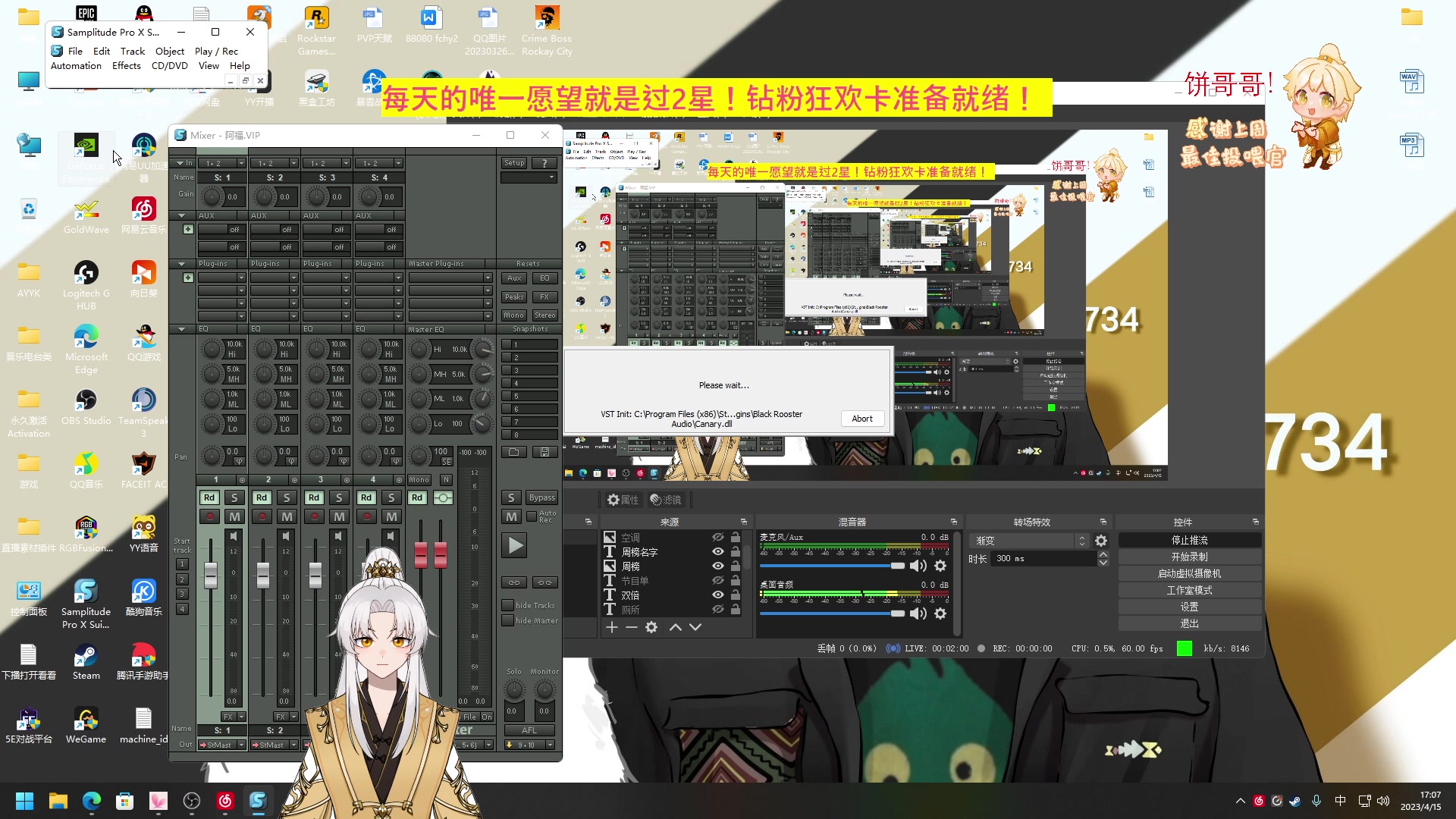Toggle visibility of 双倍 source
1456x819 pixels.
point(717,595)
